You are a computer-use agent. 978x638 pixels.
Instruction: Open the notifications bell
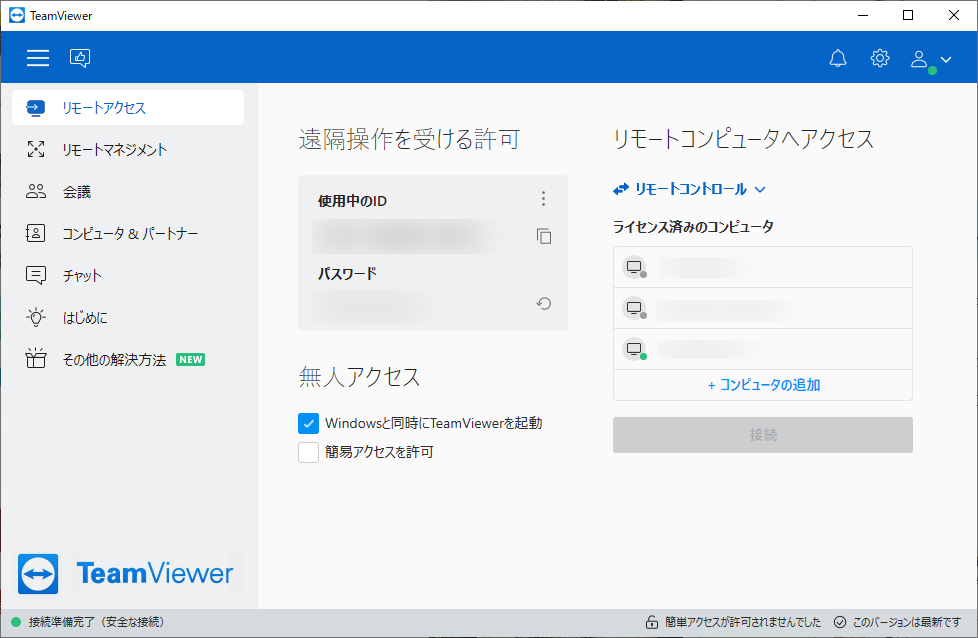tap(838, 58)
